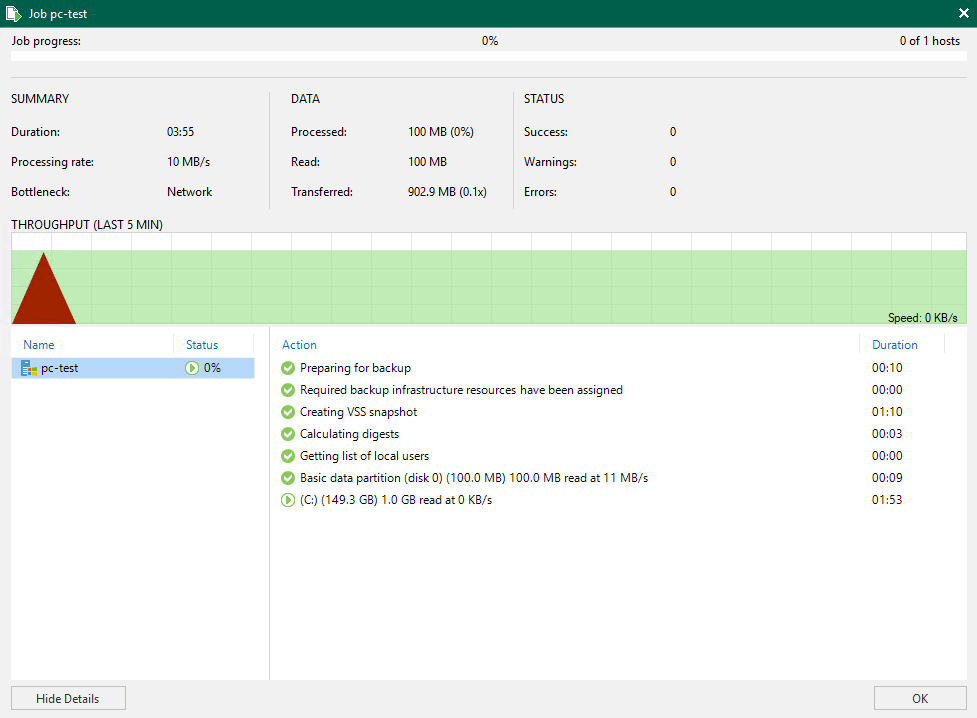Viewport: 977px width, 718px height.
Task: Click the Warnings count value
Action: tap(673, 162)
